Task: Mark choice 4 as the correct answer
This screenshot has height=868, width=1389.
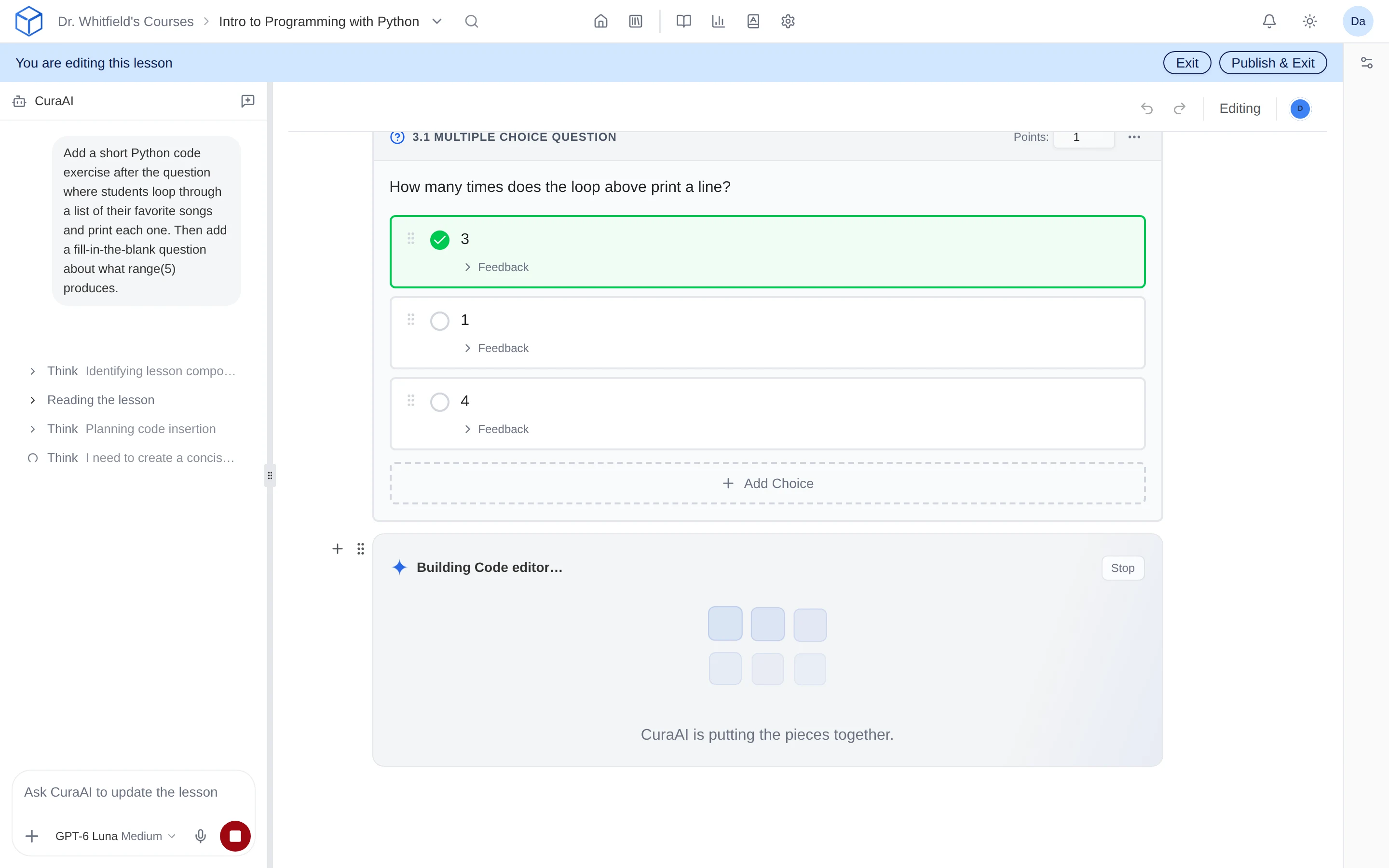Action: (440, 402)
